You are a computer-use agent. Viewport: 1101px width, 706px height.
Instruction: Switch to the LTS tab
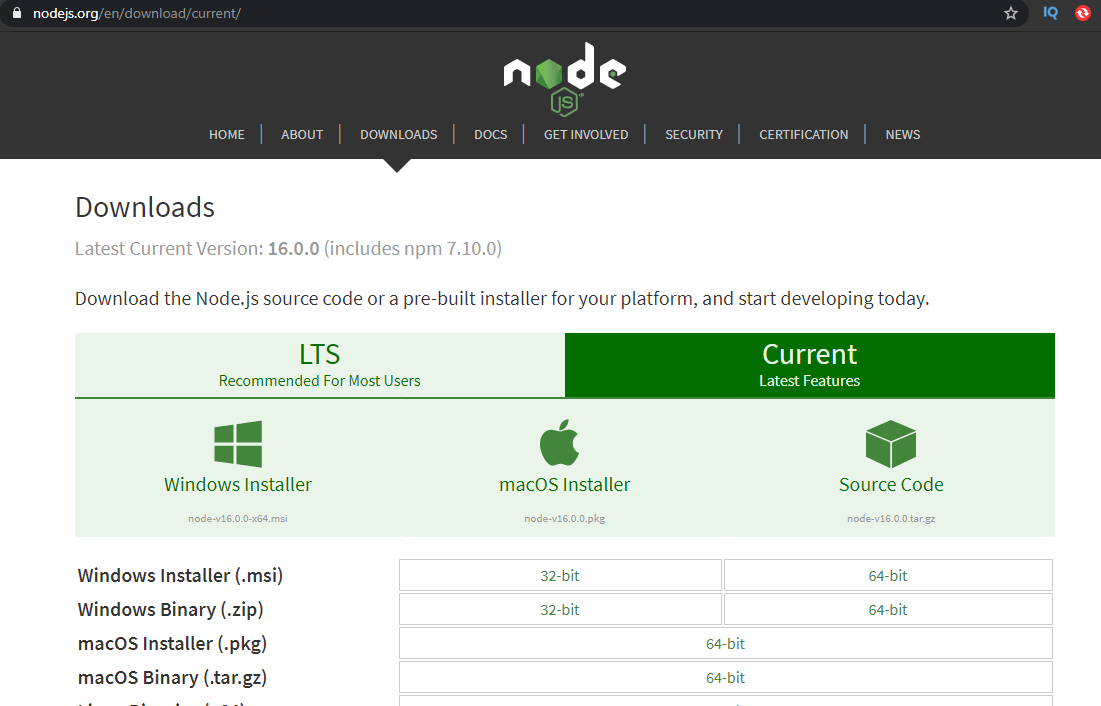pos(319,365)
